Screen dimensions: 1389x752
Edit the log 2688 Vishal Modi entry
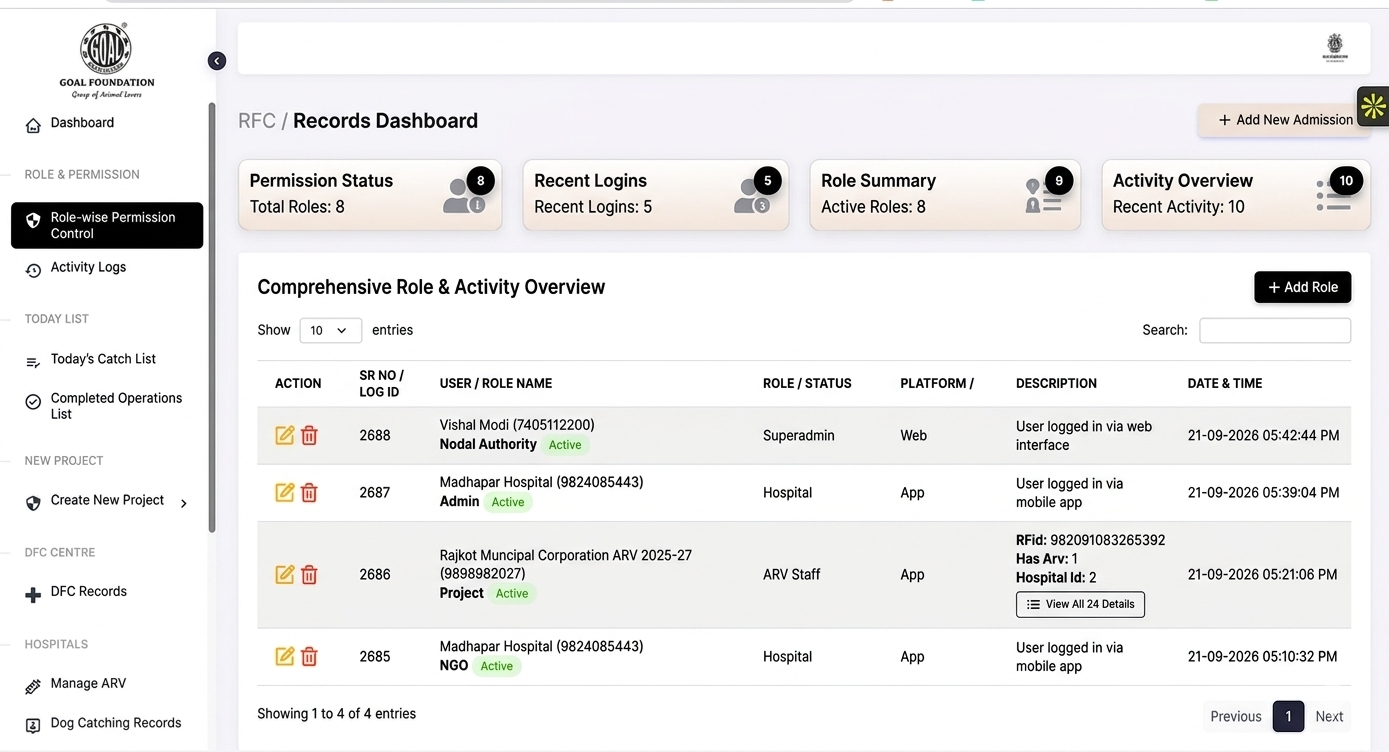click(x=285, y=435)
